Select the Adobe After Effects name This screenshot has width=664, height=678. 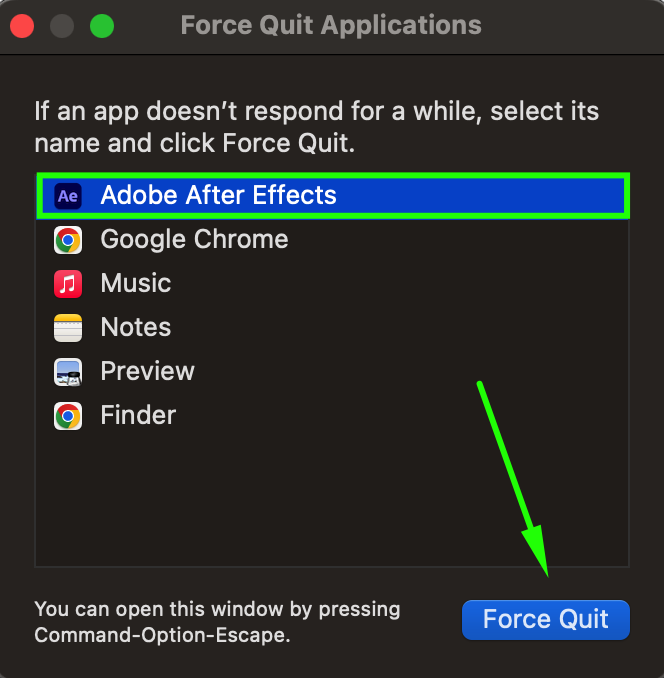pos(218,196)
